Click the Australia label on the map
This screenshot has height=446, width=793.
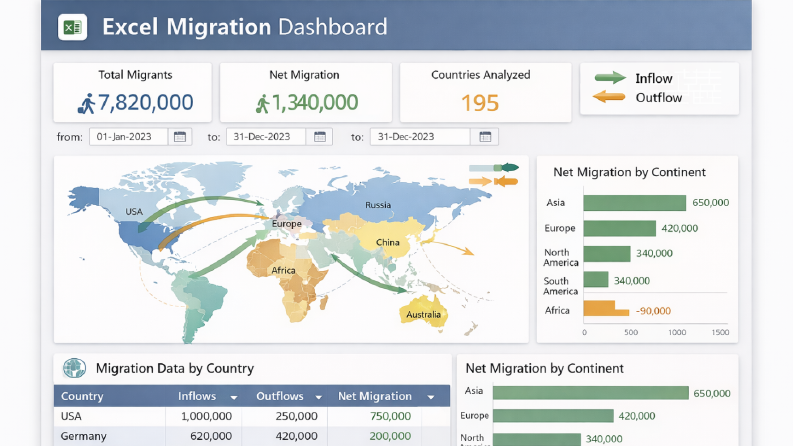423,314
